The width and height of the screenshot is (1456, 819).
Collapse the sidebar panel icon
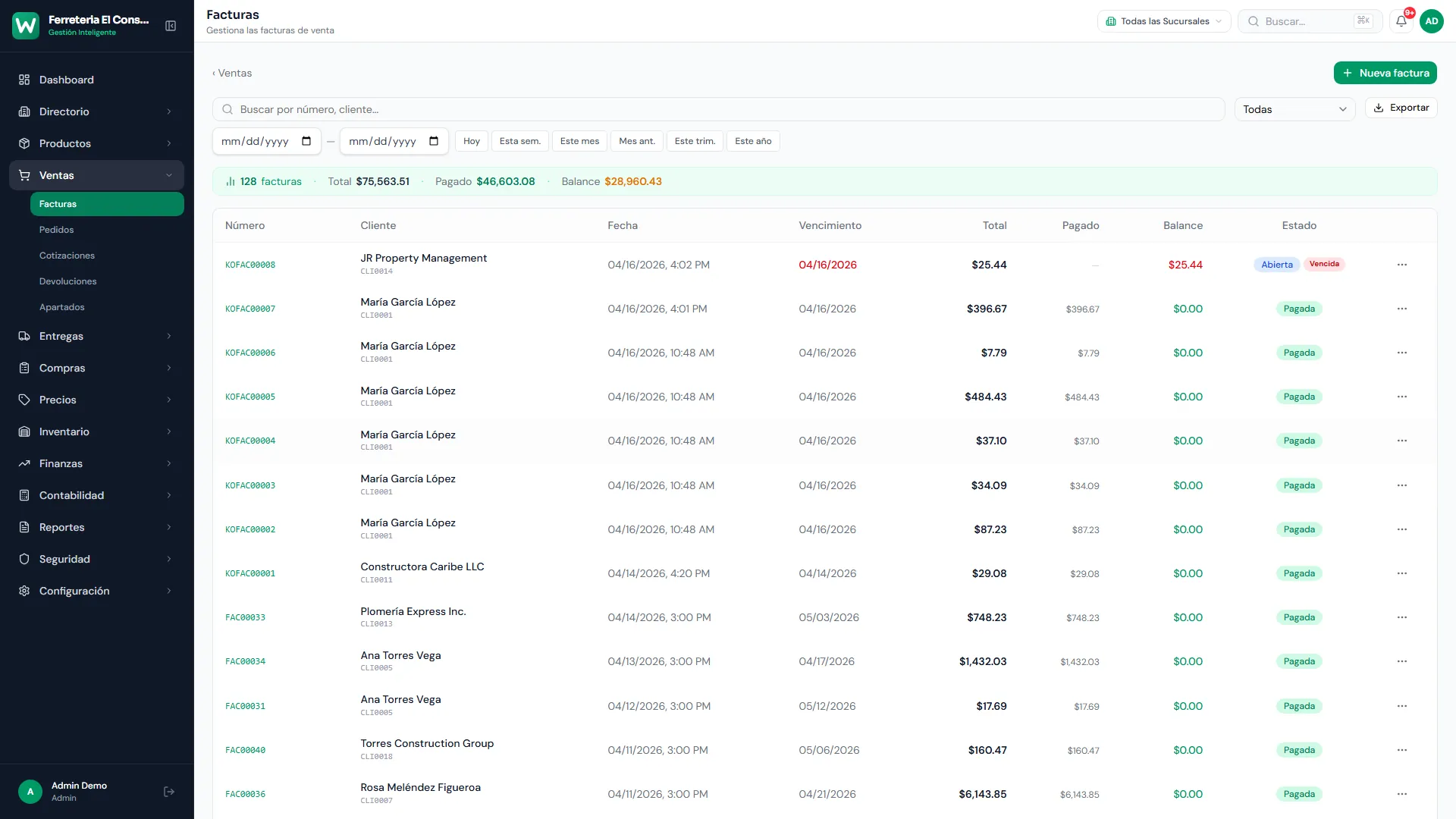pyautogui.click(x=171, y=26)
